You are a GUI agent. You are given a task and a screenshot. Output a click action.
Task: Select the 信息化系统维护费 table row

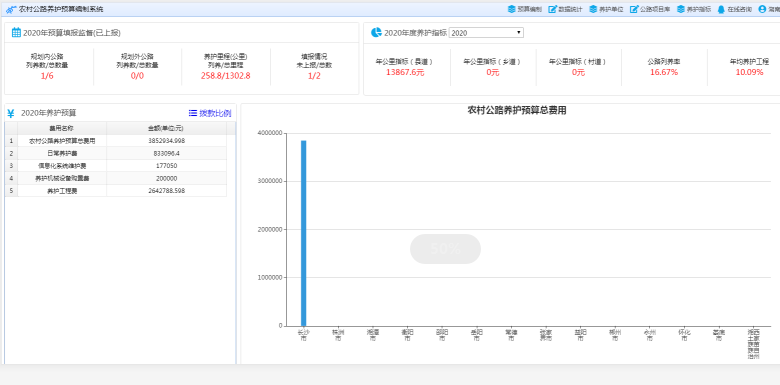coord(115,166)
